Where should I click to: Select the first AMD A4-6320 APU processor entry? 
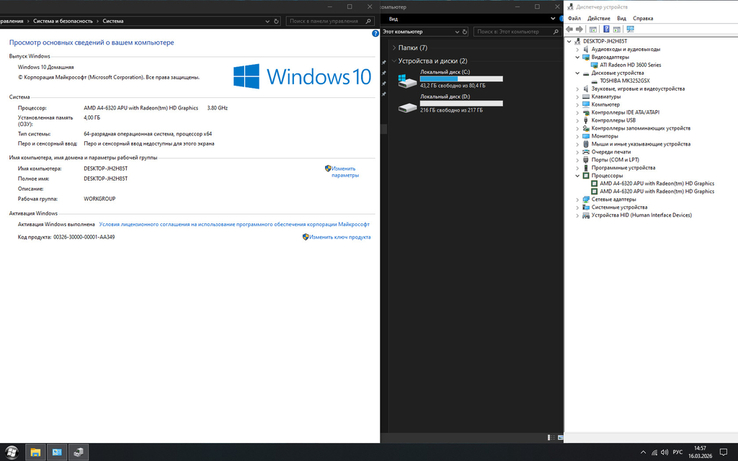click(x=657, y=184)
